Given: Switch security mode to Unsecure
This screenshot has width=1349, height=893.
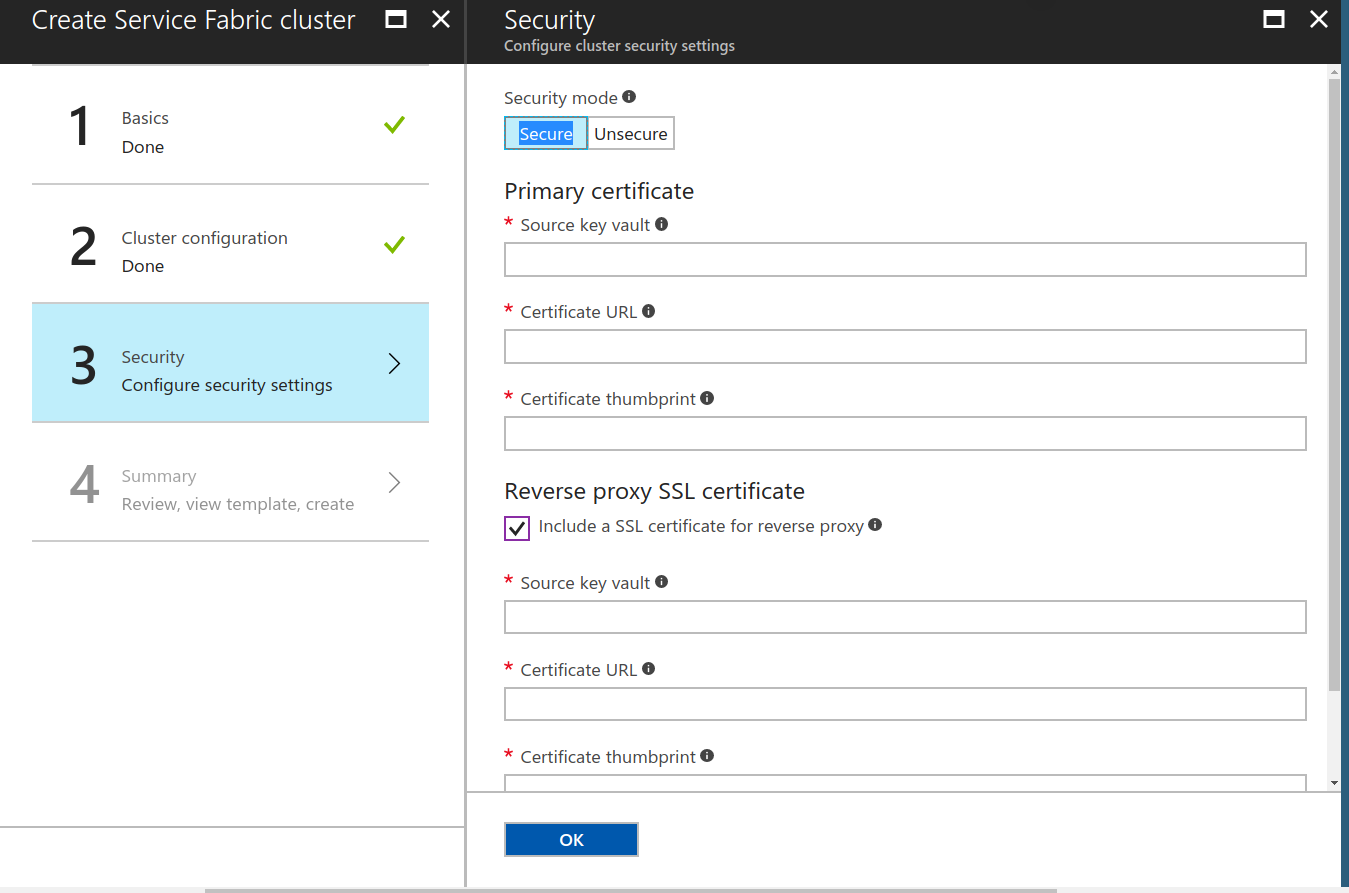Looking at the screenshot, I should [x=631, y=134].
